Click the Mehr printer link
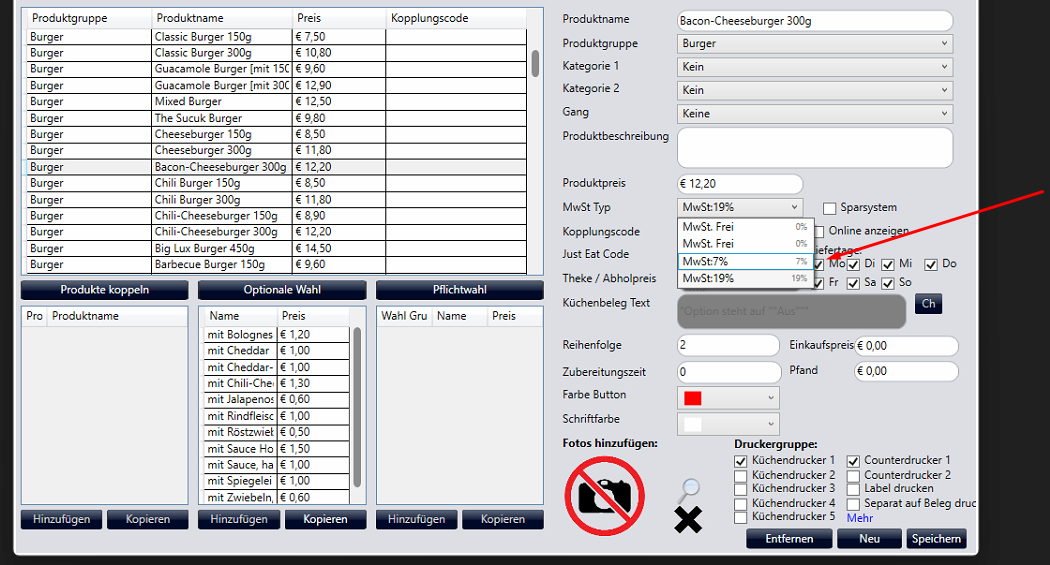1050x565 pixels. (859, 518)
